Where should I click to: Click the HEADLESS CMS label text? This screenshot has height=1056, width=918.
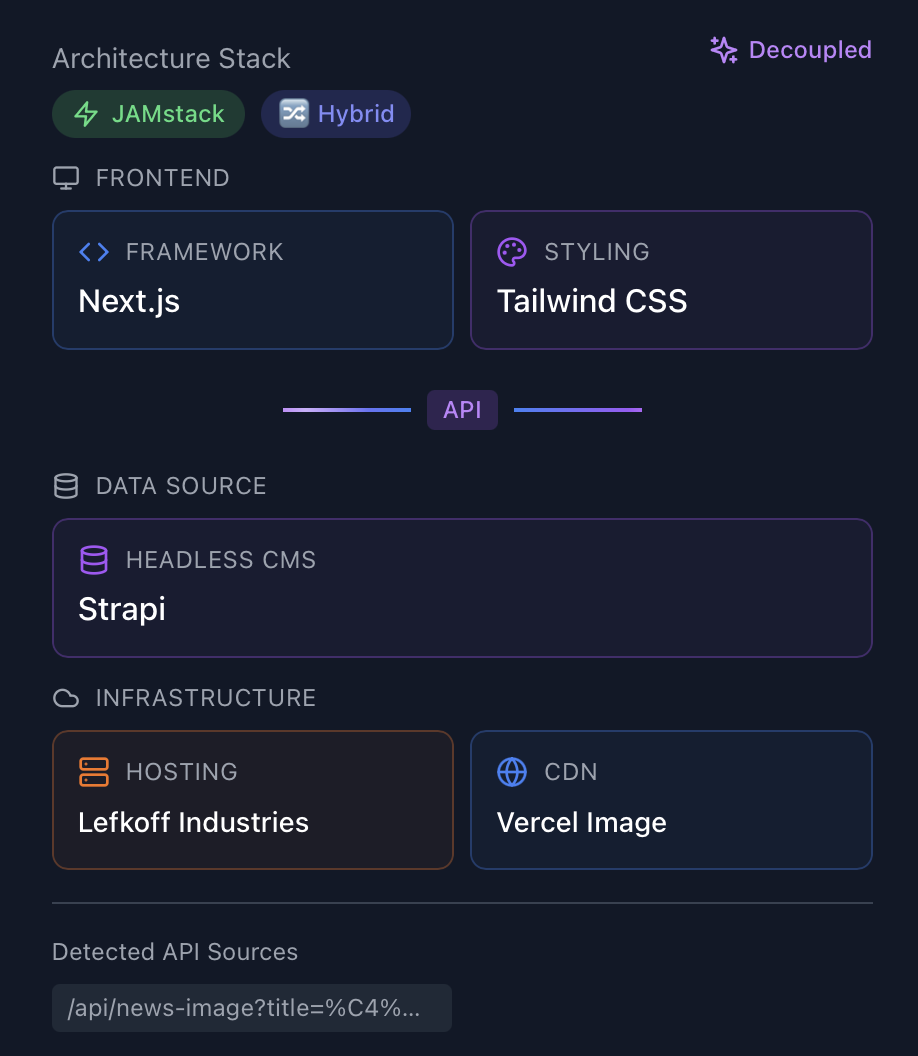pos(221,560)
